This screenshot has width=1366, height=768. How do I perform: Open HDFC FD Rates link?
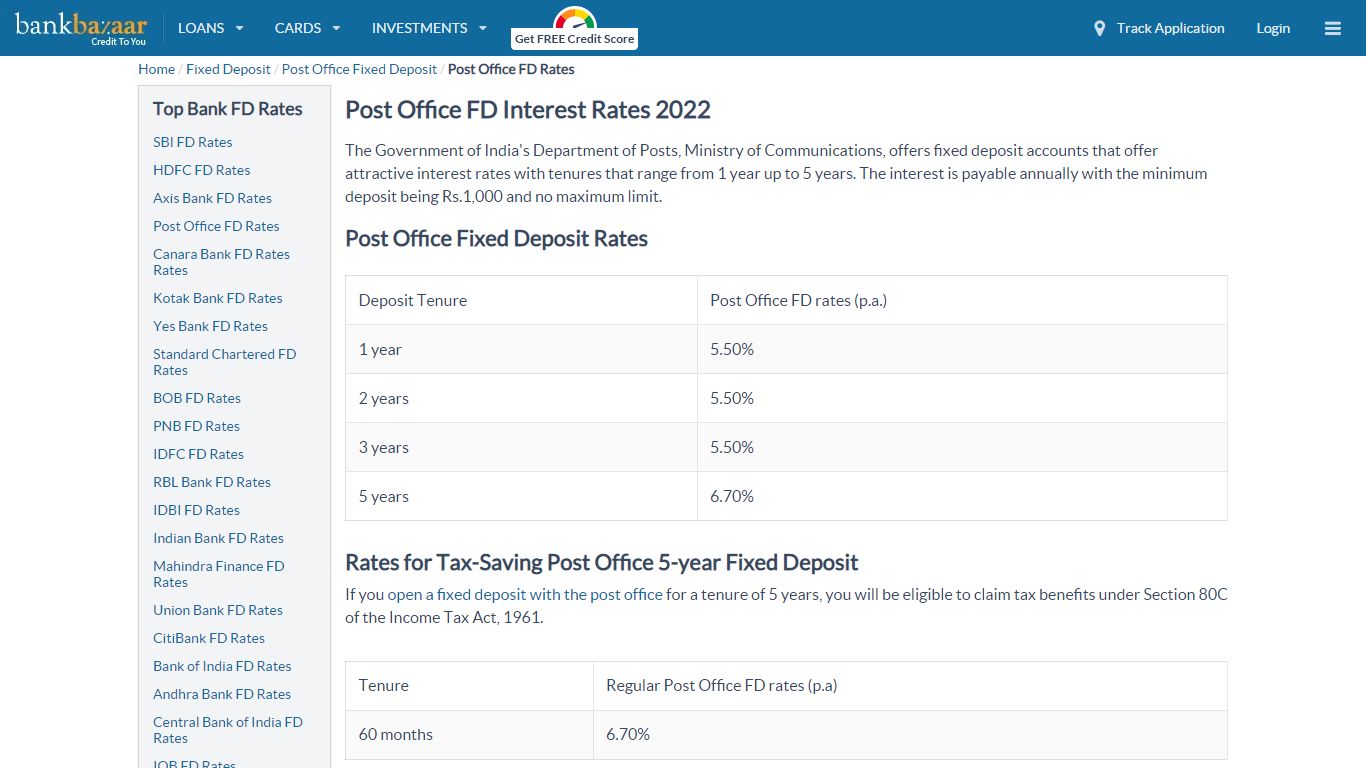(x=201, y=170)
